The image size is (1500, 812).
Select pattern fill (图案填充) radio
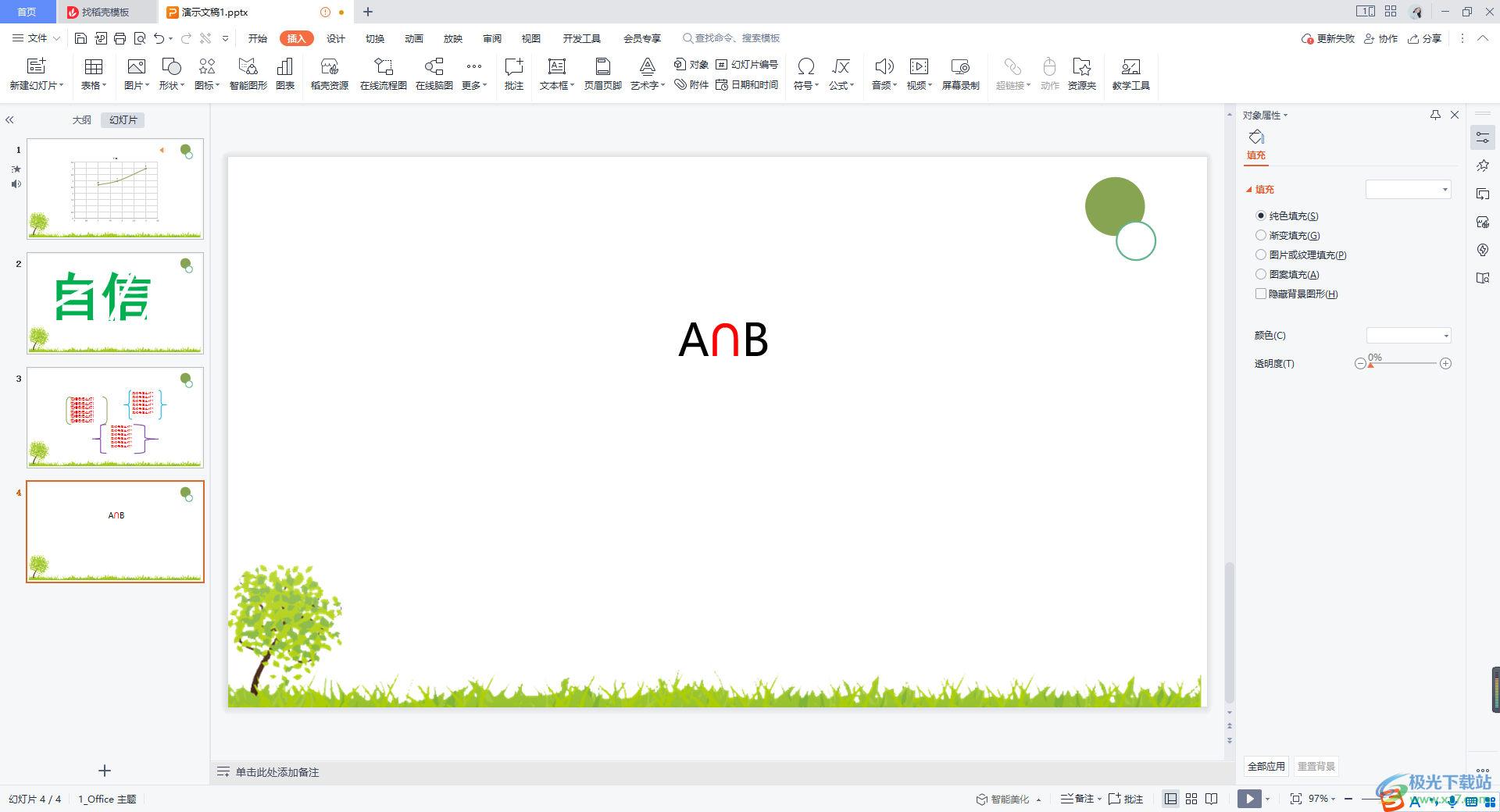1261,274
